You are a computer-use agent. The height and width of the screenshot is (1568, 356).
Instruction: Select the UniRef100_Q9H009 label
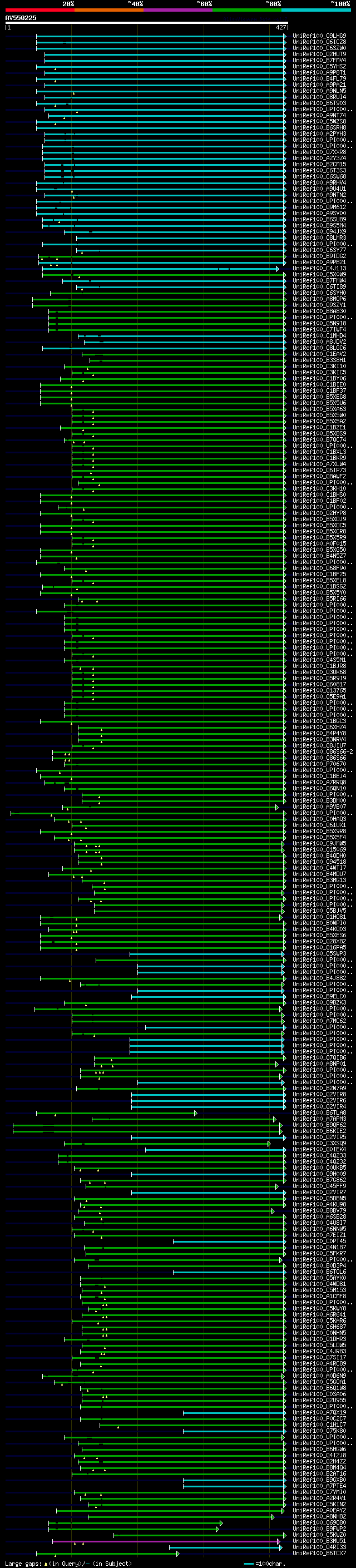(x=319, y=1174)
